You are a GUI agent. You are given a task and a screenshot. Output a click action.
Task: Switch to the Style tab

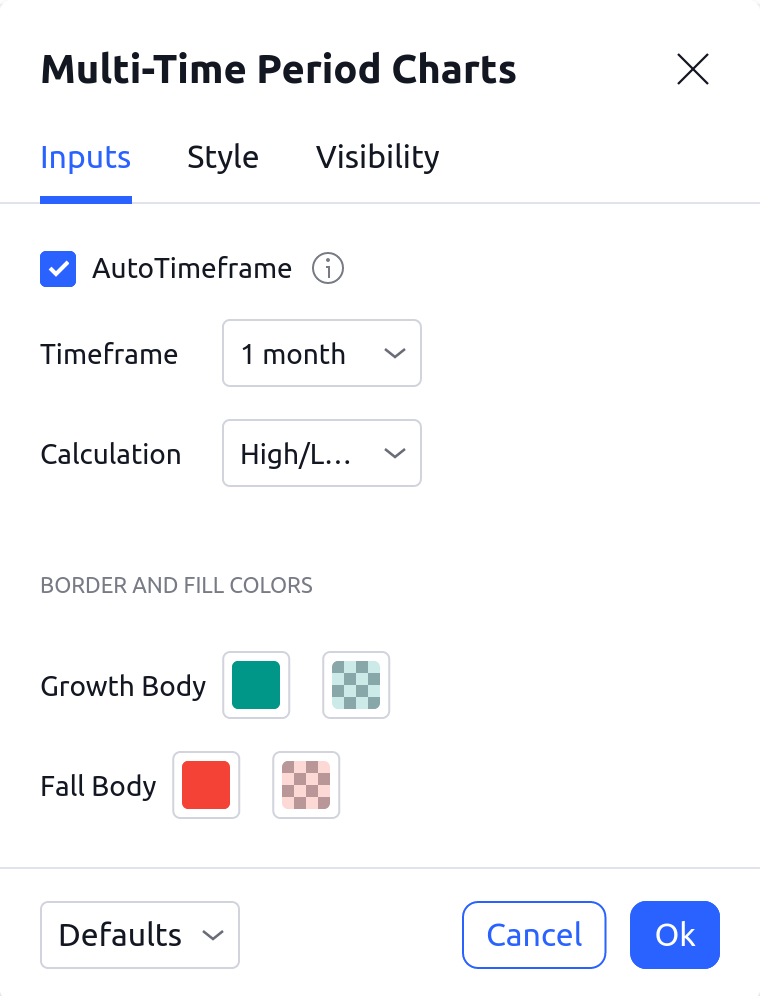[x=223, y=158]
